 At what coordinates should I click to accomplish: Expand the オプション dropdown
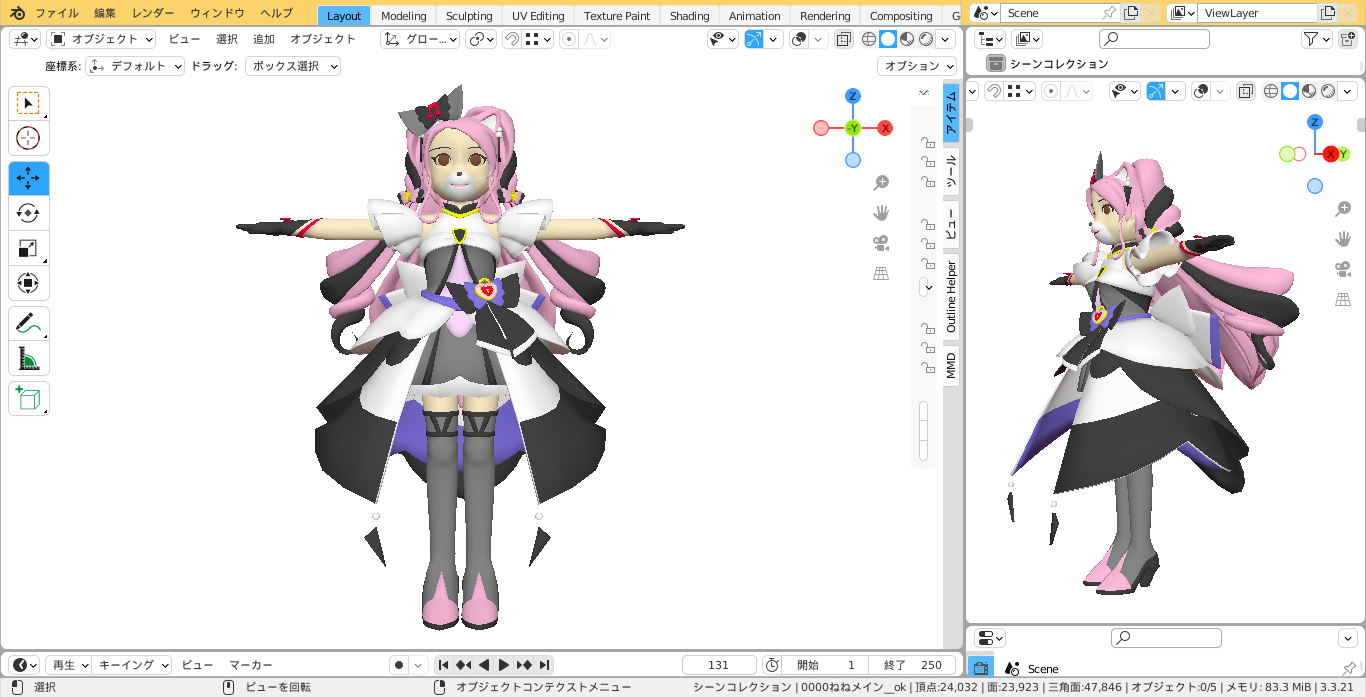pos(916,66)
